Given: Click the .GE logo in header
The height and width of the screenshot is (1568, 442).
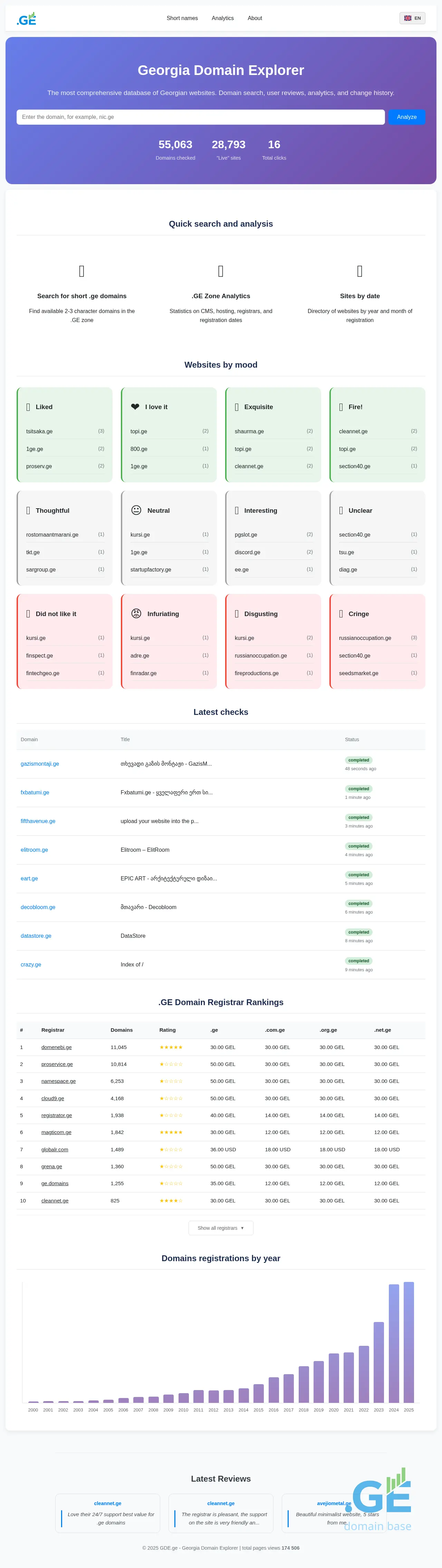Looking at the screenshot, I should 26,19.
